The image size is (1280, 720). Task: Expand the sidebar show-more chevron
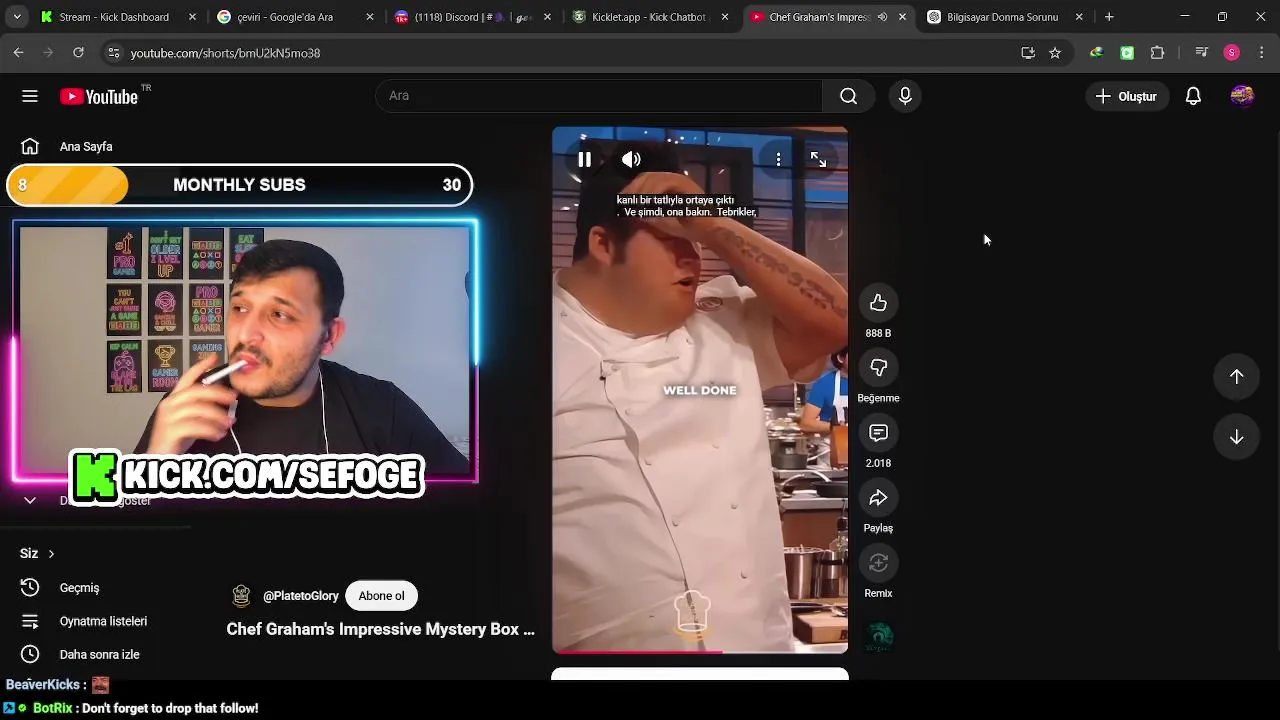point(30,500)
